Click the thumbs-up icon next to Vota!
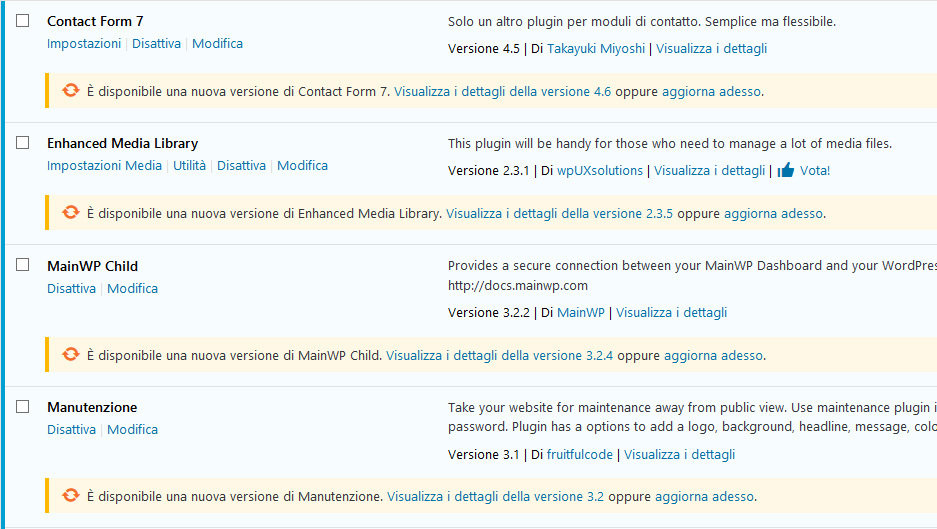This screenshot has height=529, width=937. pyautogui.click(x=786, y=170)
